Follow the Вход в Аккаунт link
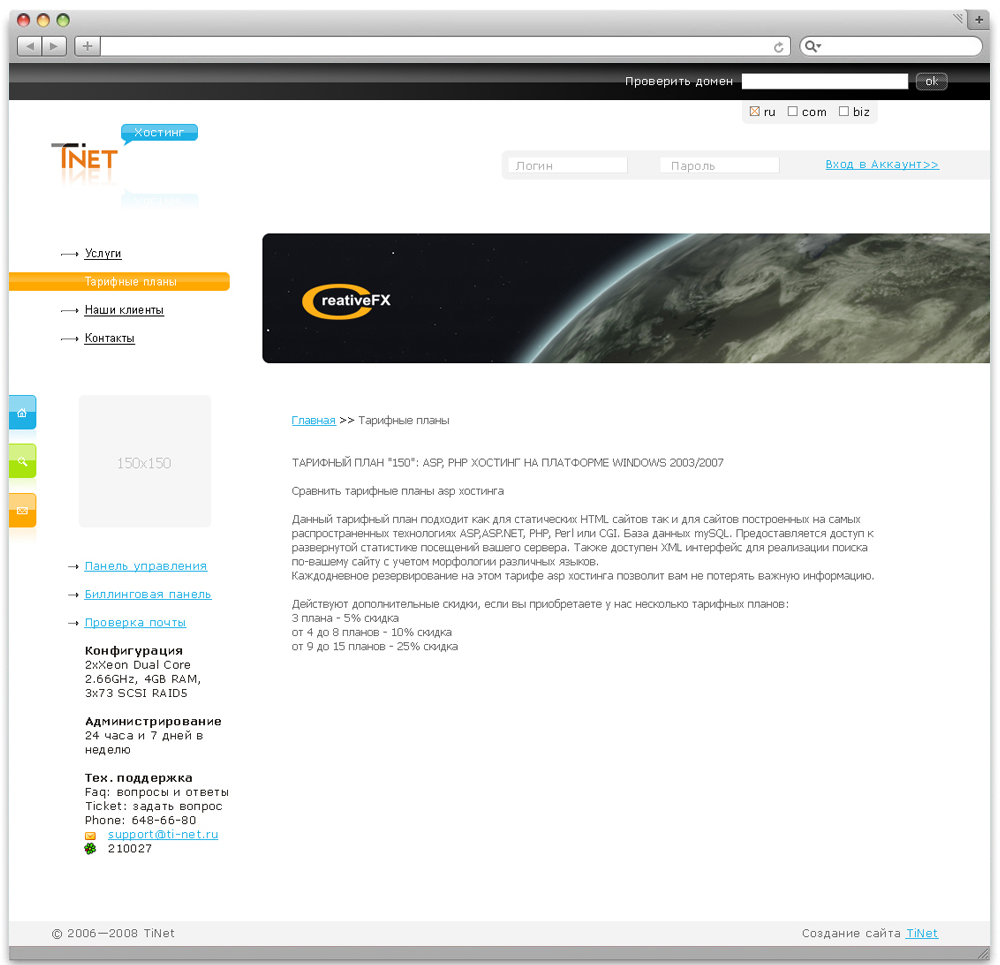This screenshot has width=1000, height=965. point(882,164)
